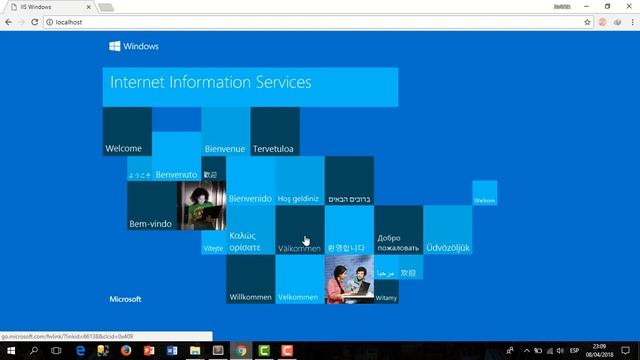Viewport: 640px width, 360px height.
Task: Click the Välkommen tile
Action: point(300,230)
